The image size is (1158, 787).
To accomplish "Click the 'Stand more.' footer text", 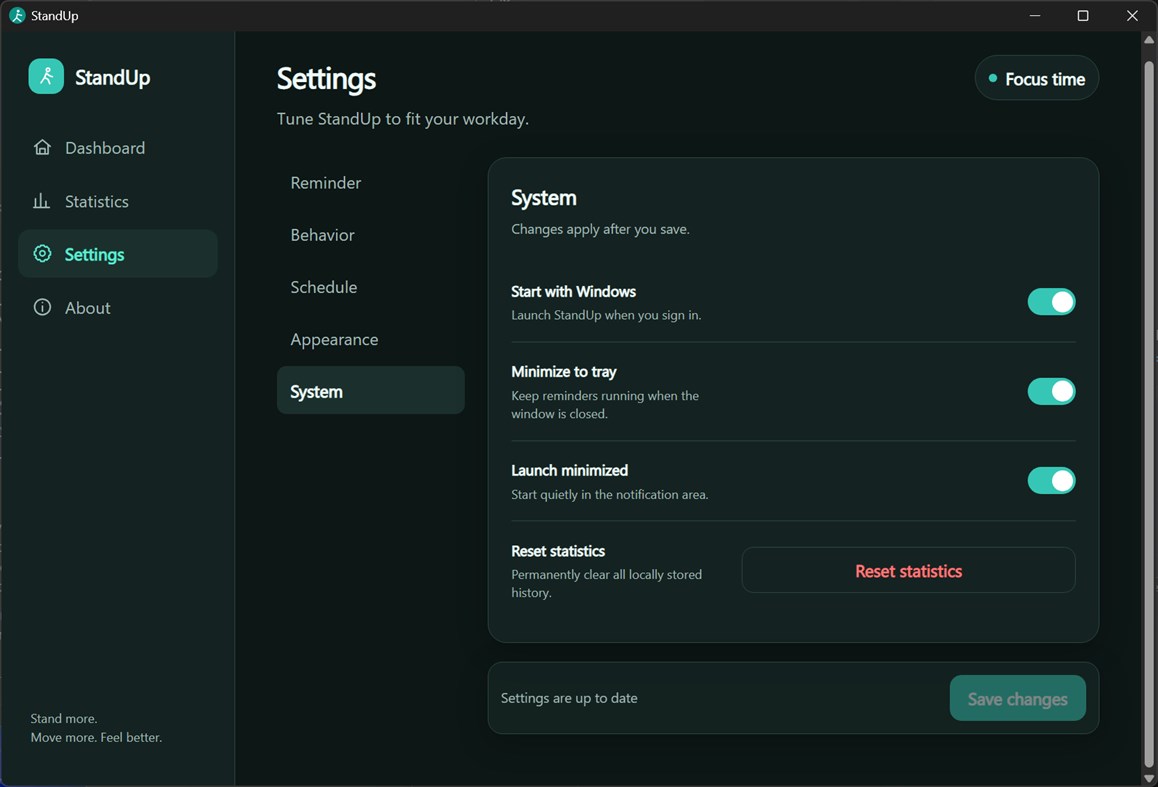I will (64, 718).
